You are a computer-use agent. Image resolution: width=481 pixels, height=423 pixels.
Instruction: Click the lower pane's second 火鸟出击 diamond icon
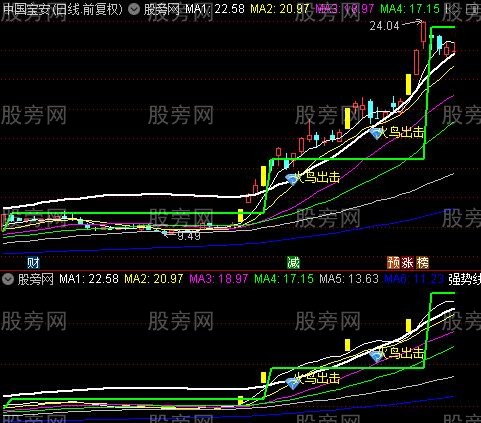coord(376,356)
